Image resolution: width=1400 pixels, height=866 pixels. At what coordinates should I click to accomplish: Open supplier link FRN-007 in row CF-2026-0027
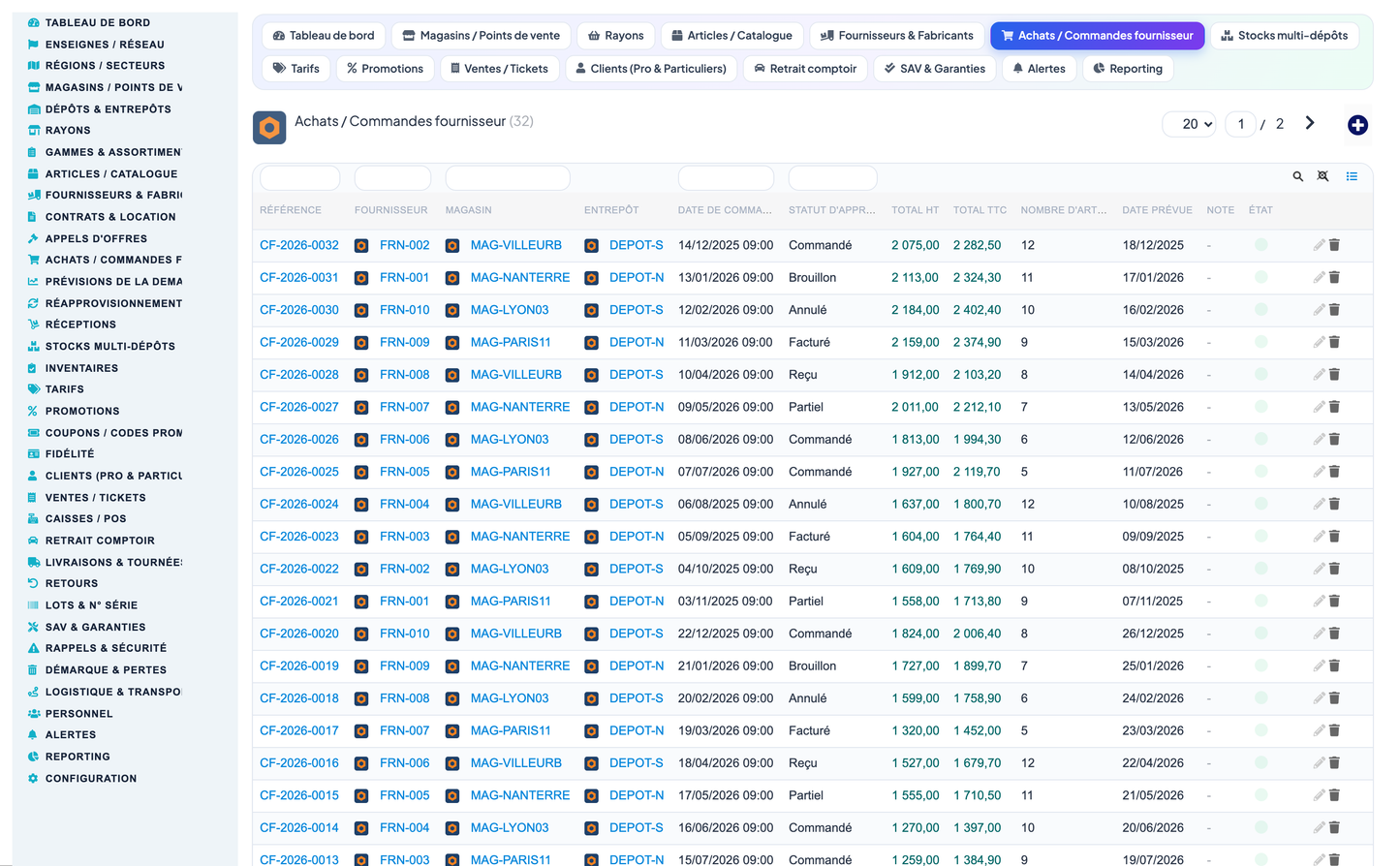404,407
